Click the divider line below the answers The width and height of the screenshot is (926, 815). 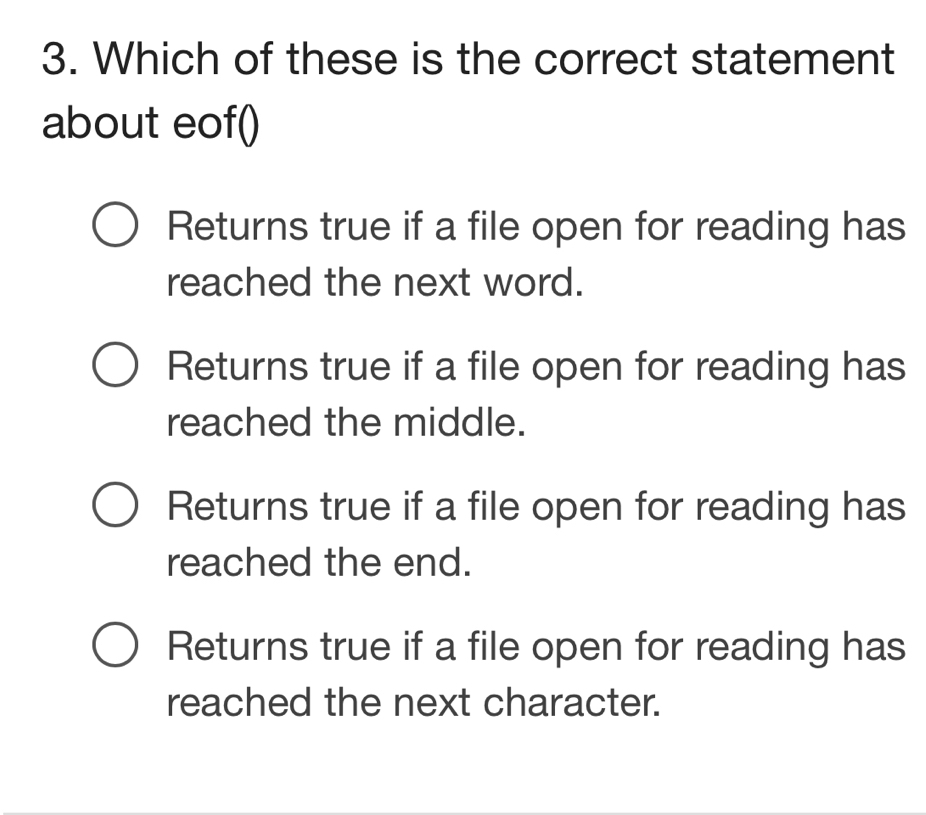point(463,813)
